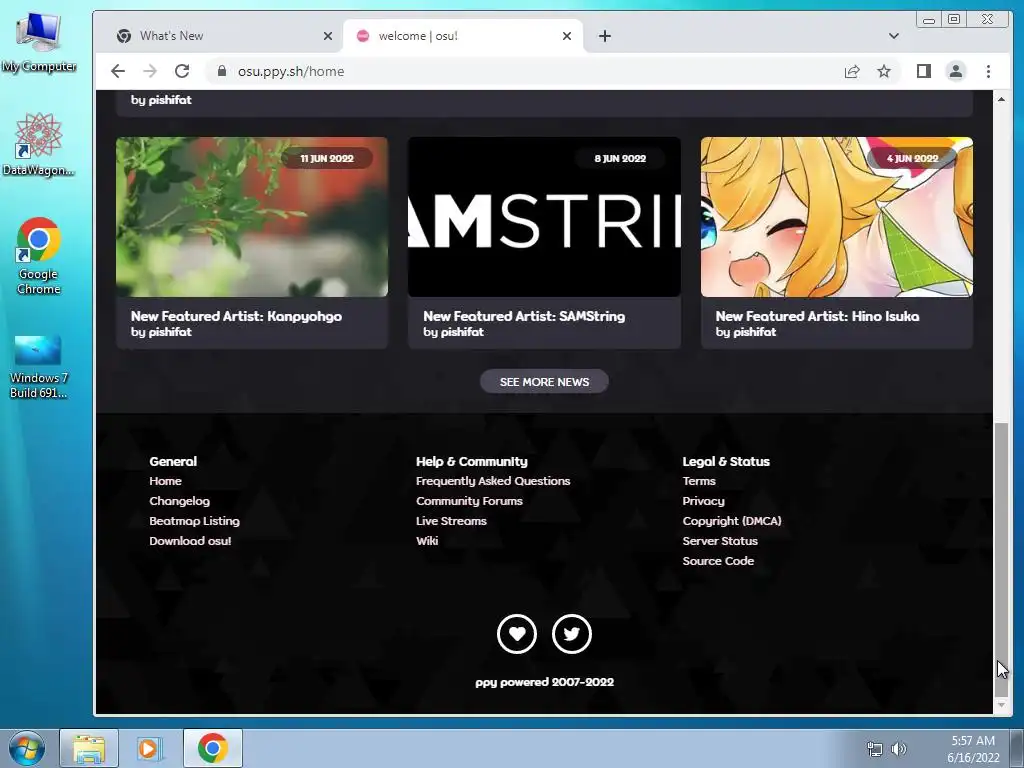
Task: Close the What's New tab
Action: [x=328, y=36]
